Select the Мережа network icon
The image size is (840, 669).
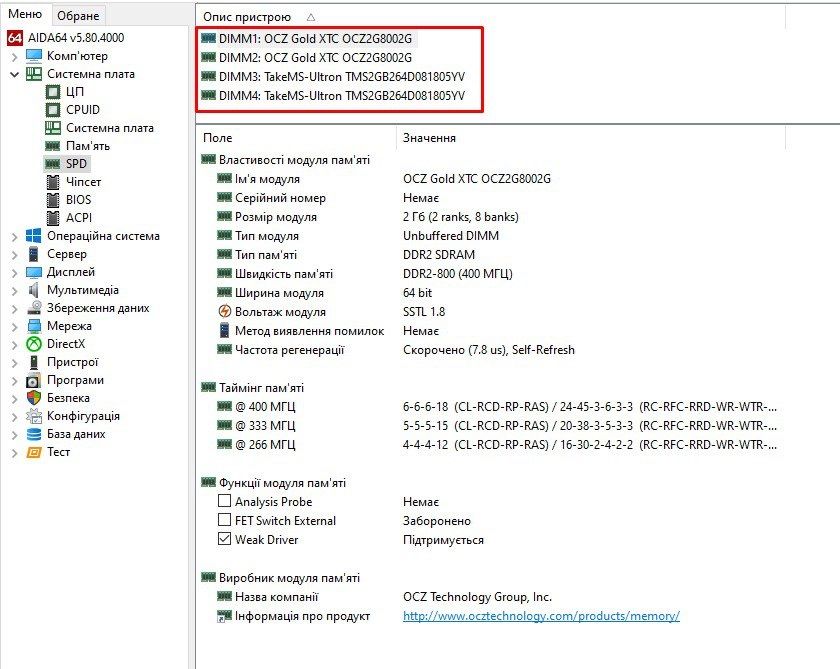tap(34, 326)
